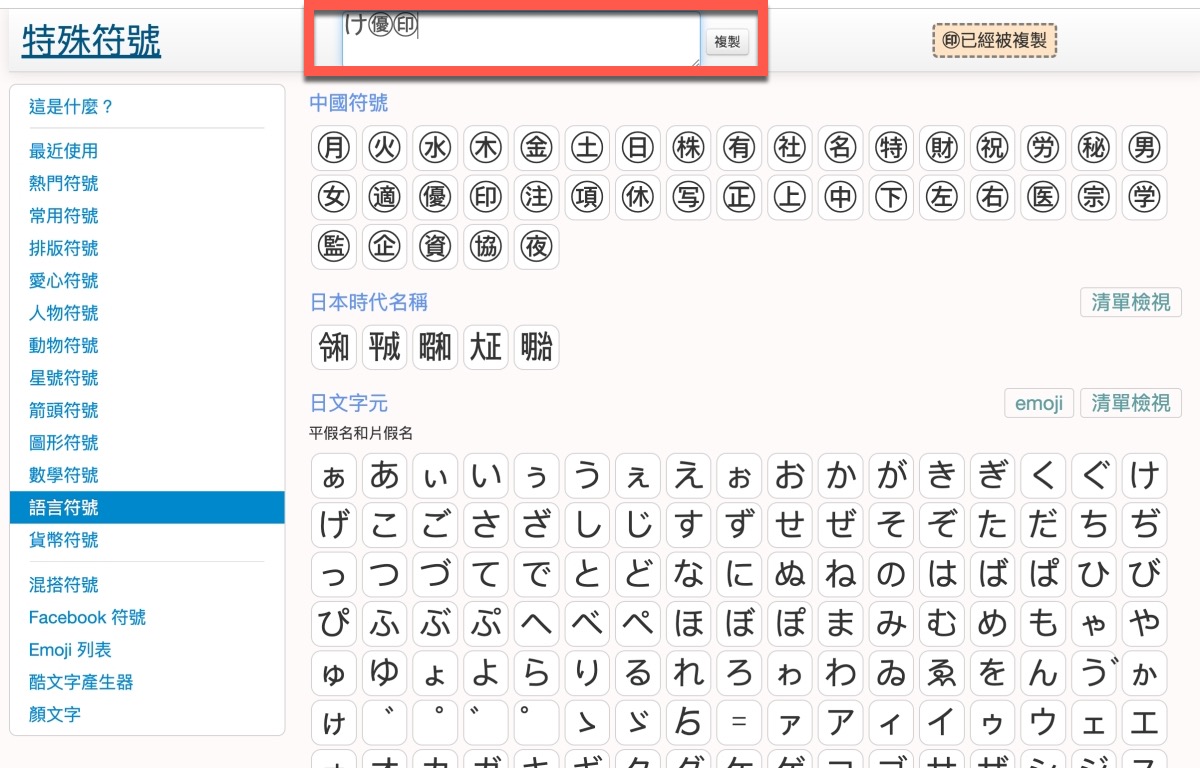The height and width of the screenshot is (768, 1200).
Task: Toggle the emoji view for 日文字元
Action: point(1039,403)
